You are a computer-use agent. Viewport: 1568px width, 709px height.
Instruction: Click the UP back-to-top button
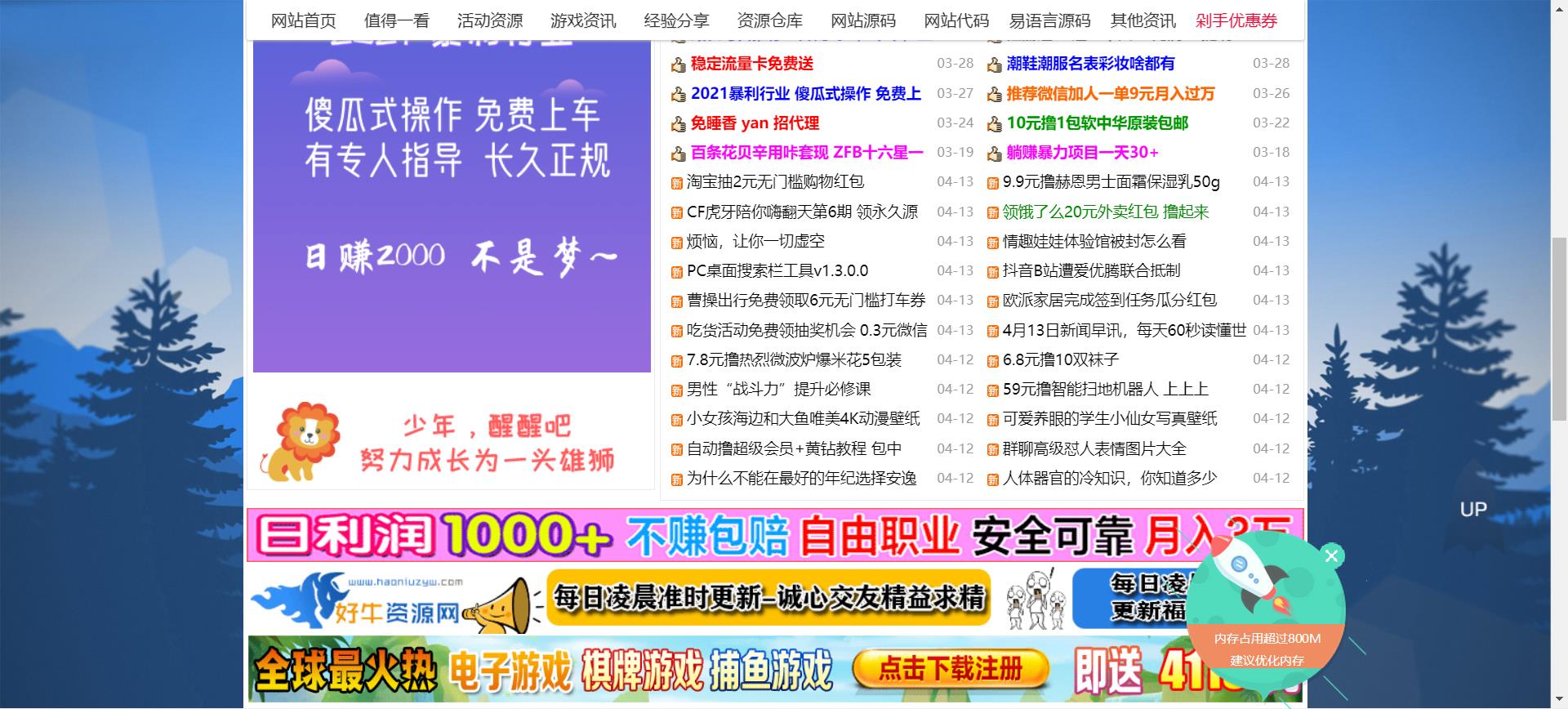click(x=1472, y=510)
